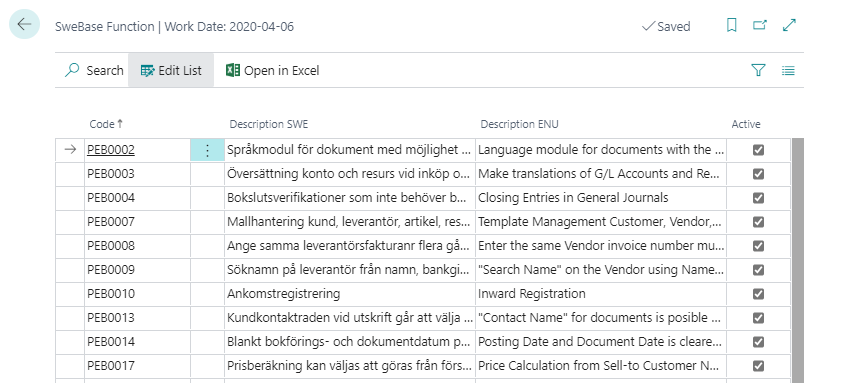Uncheck Active for PEB0008
Image resolution: width=859 pixels, height=383 pixels.
click(x=758, y=246)
